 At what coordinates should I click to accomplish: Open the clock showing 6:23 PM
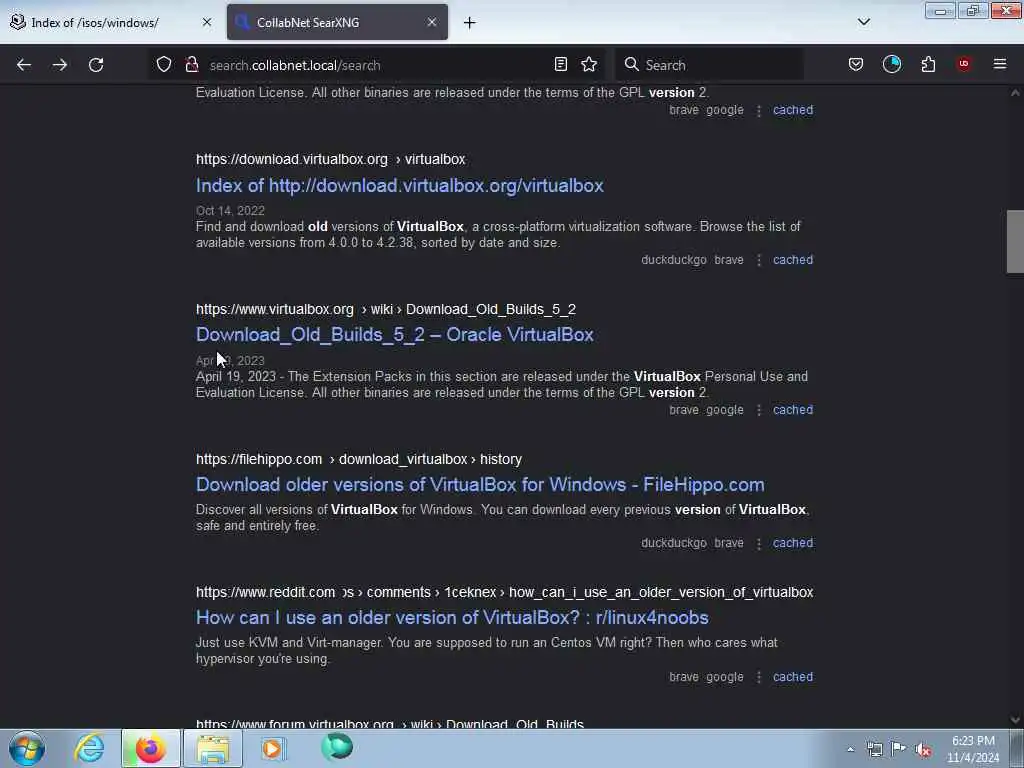pyautogui.click(x=973, y=748)
